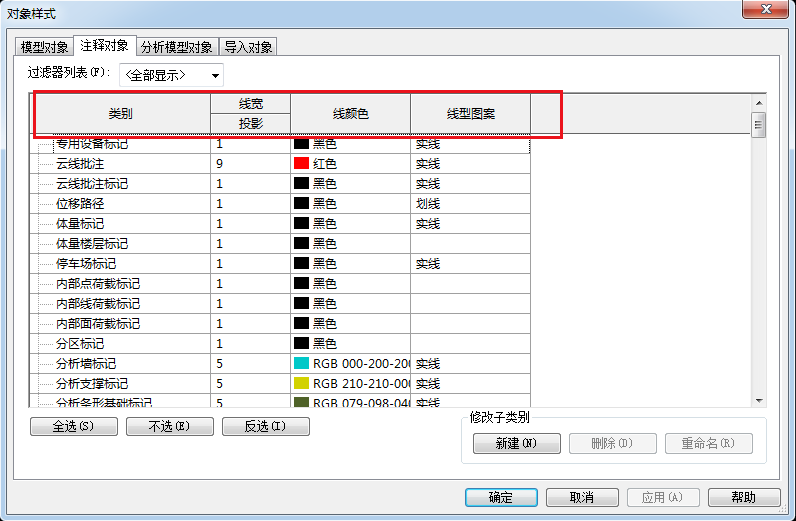
Task: Click the cyan swatch for 分析墙标记
Action: 302,364
